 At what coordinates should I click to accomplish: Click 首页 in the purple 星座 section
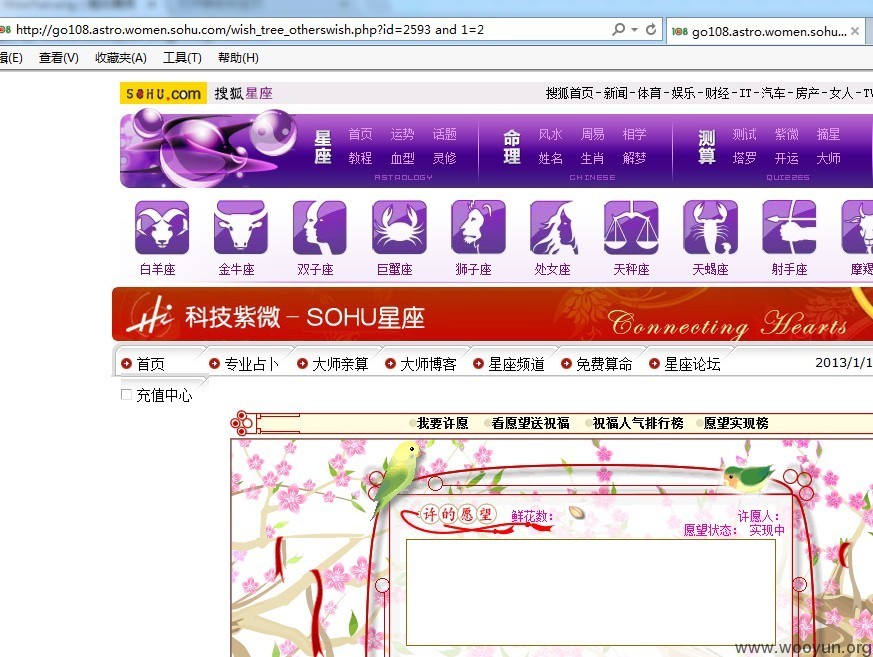[x=360, y=134]
